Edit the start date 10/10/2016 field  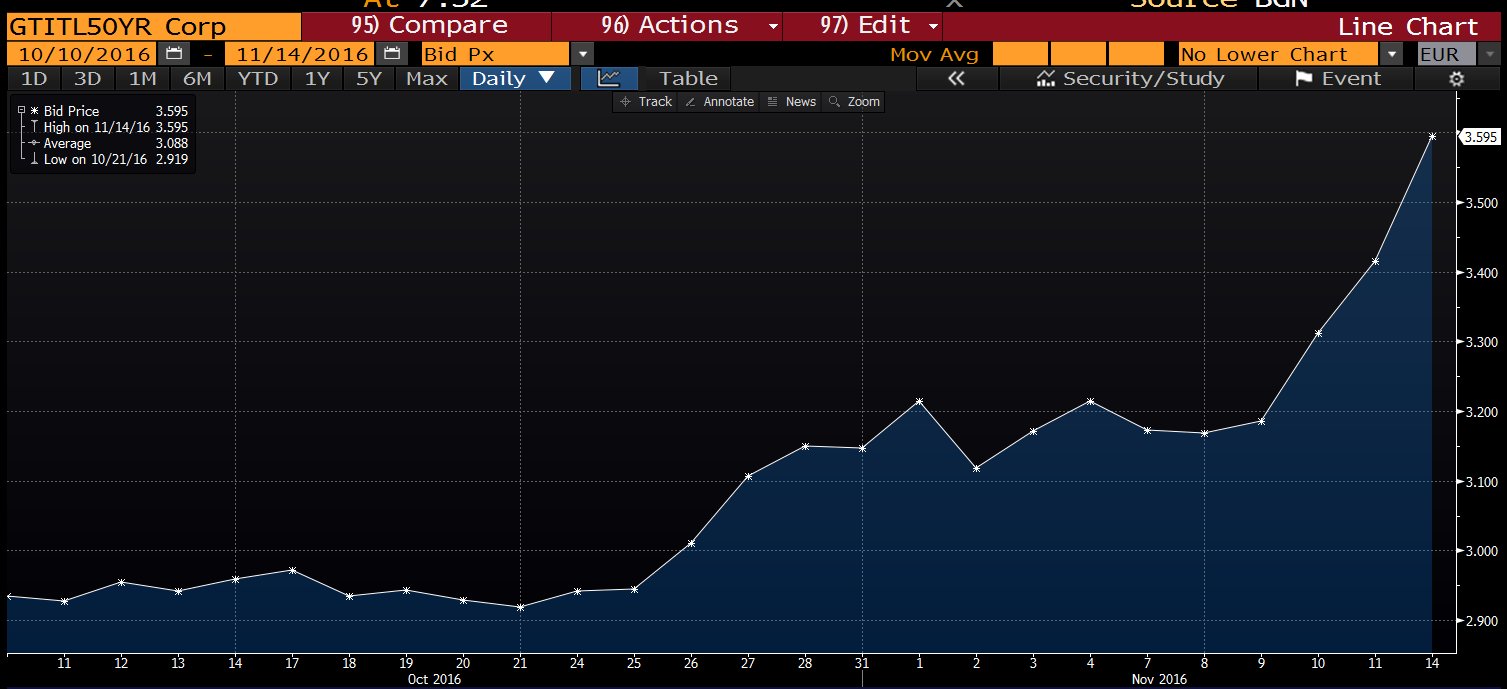click(x=80, y=54)
